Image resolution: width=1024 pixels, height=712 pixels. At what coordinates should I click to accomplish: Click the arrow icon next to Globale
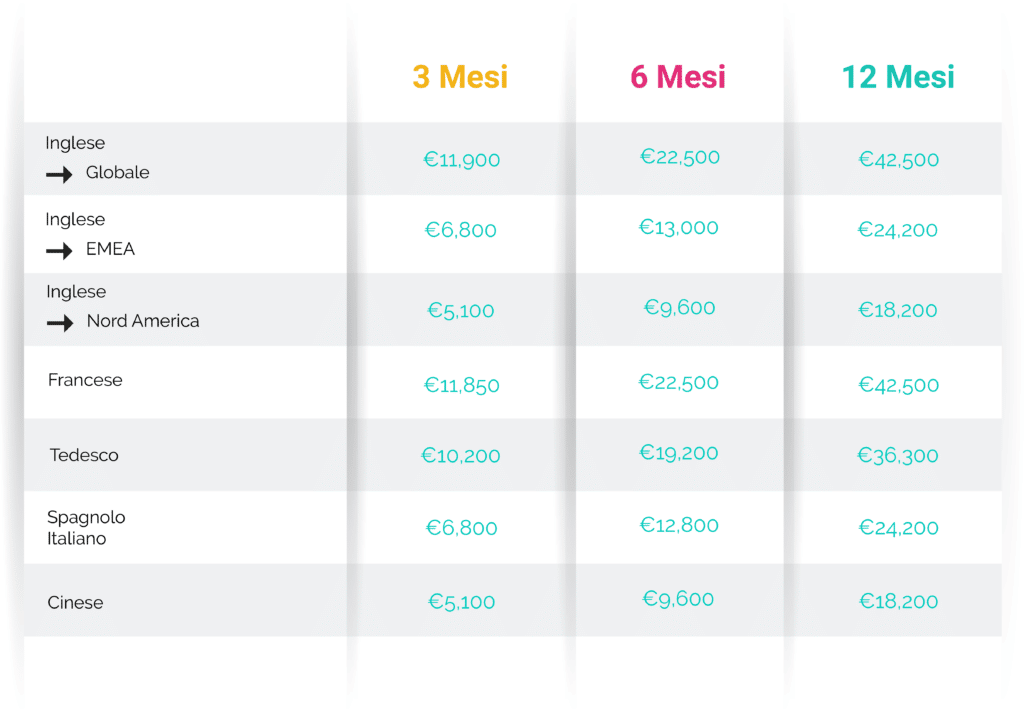click(59, 174)
